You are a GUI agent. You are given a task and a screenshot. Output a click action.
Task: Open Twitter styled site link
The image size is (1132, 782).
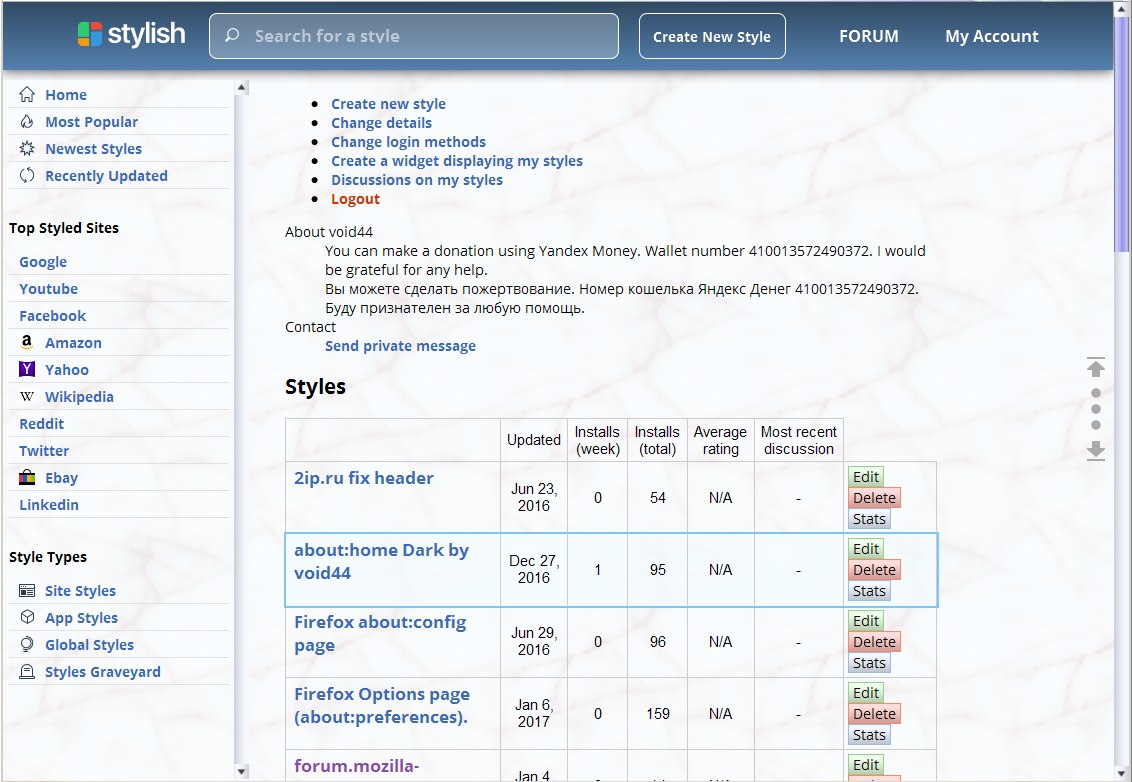point(43,451)
